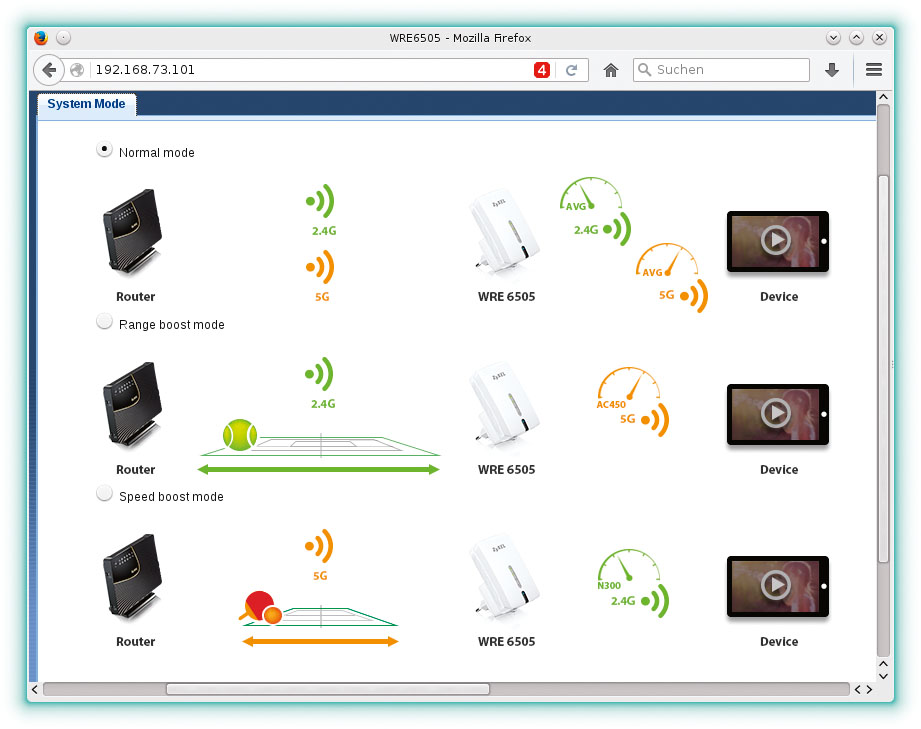The height and width of the screenshot is (729, 921).
Task: Click the red blocker badge showing 4
Action: click(542, 70)
